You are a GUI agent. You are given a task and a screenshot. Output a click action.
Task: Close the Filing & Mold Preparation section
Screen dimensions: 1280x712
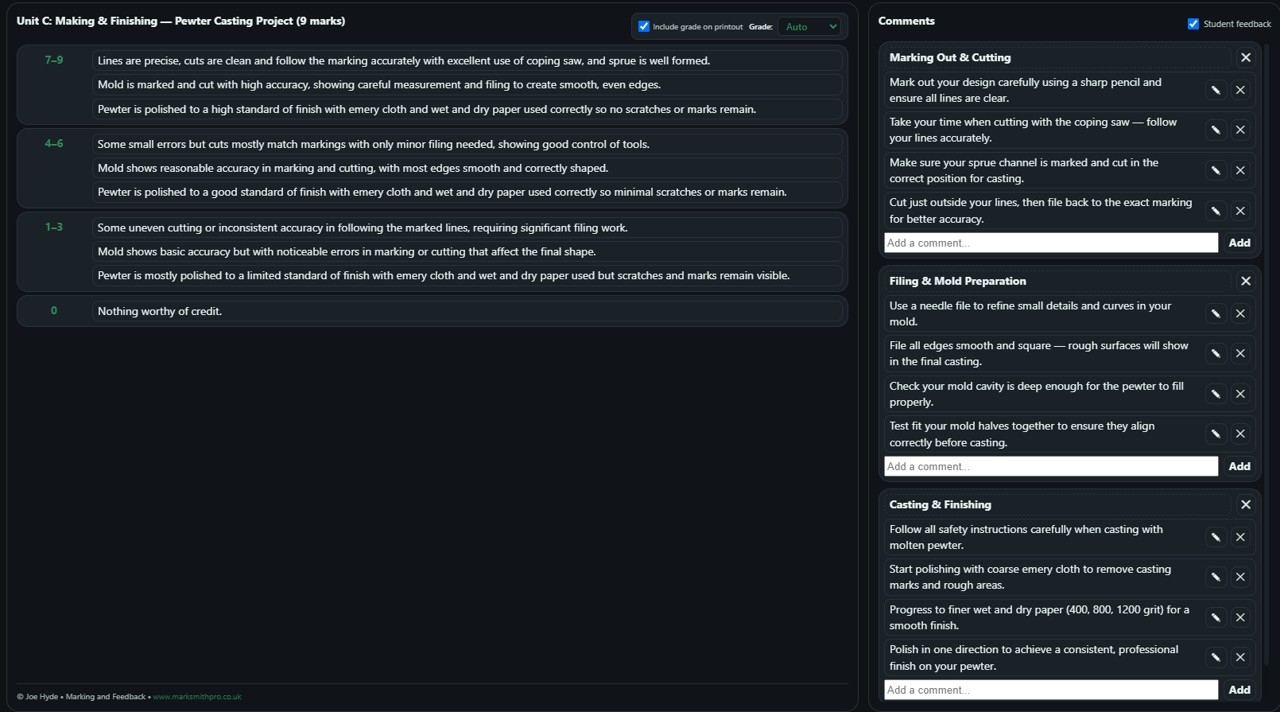point(1245,281)
